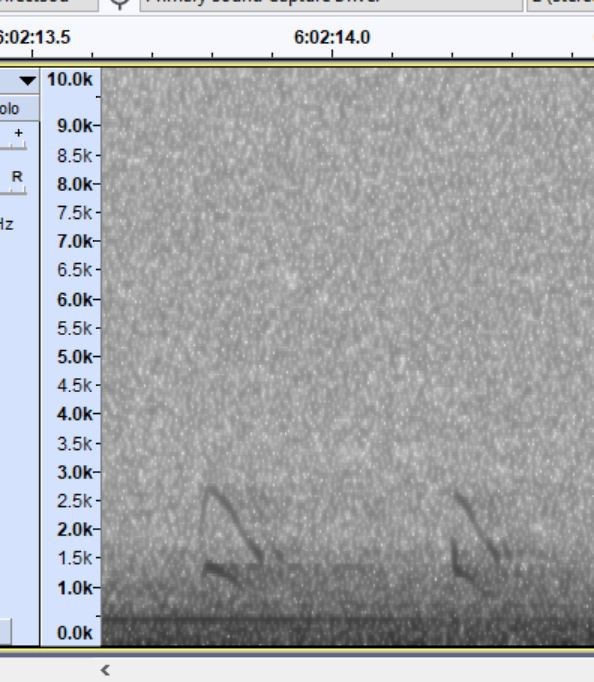Click the 9.0k frequency scale label

tap(75, 126)
